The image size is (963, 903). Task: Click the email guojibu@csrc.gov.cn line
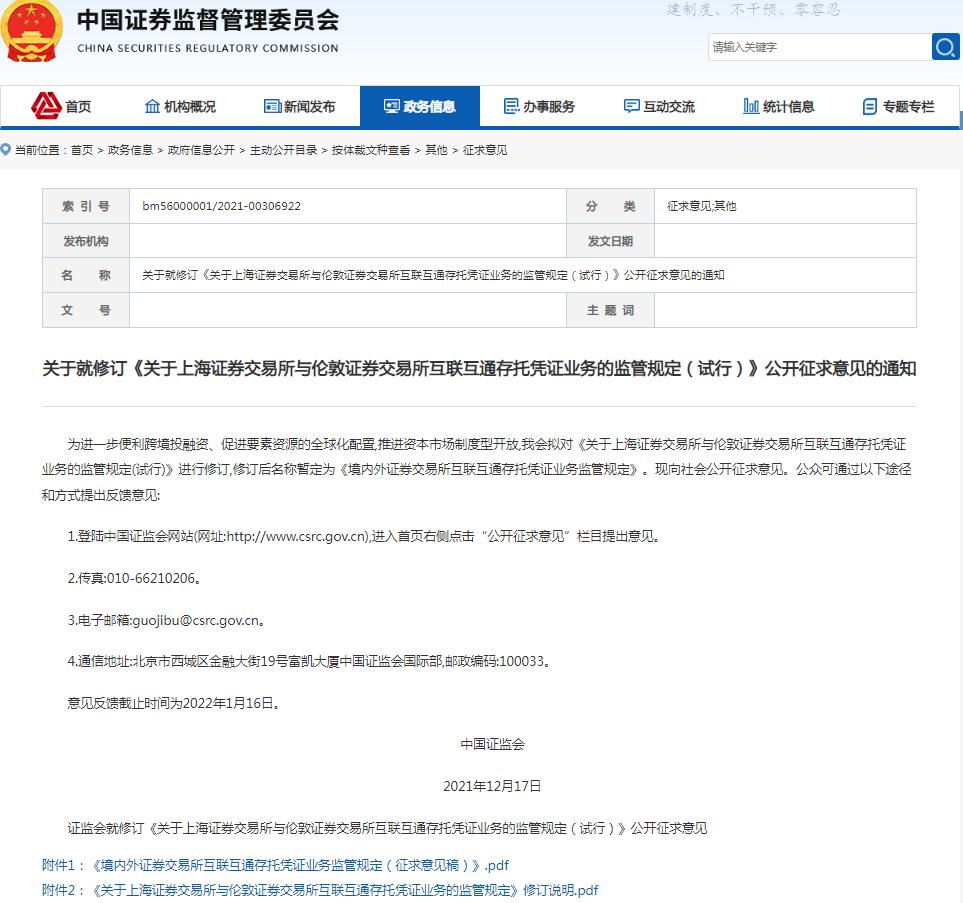click(x=166, y=620)
